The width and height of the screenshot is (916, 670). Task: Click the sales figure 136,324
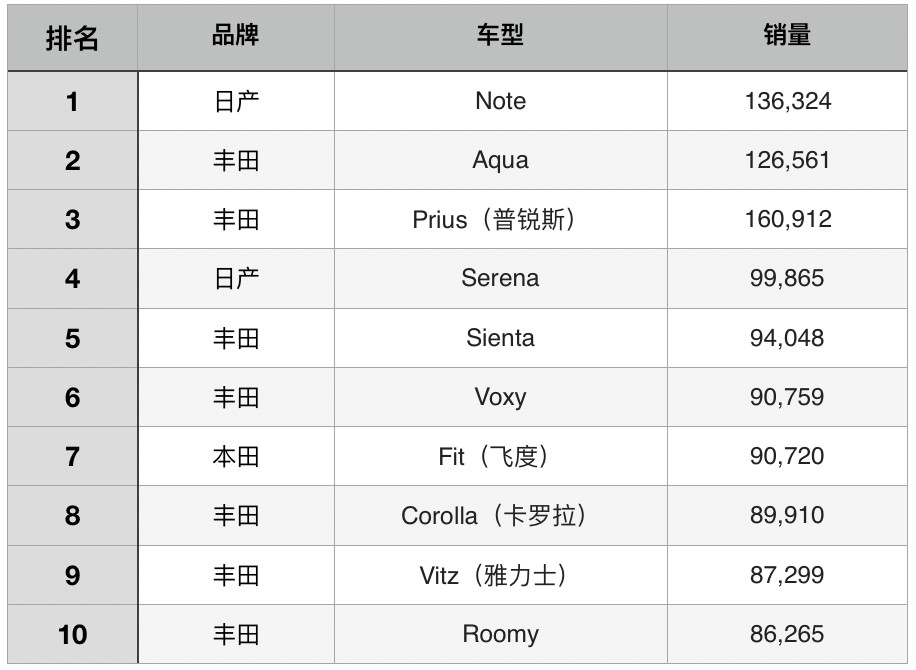tap(787, 101)
